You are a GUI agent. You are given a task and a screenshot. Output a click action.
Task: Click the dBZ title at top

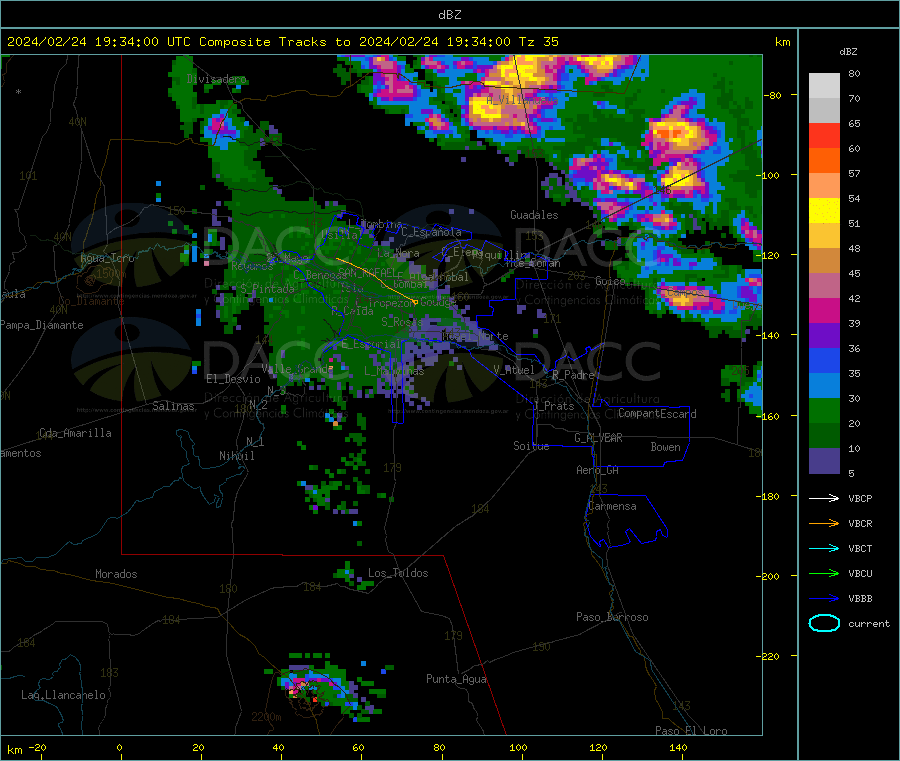pyautogui.click(x=449, y=15)
